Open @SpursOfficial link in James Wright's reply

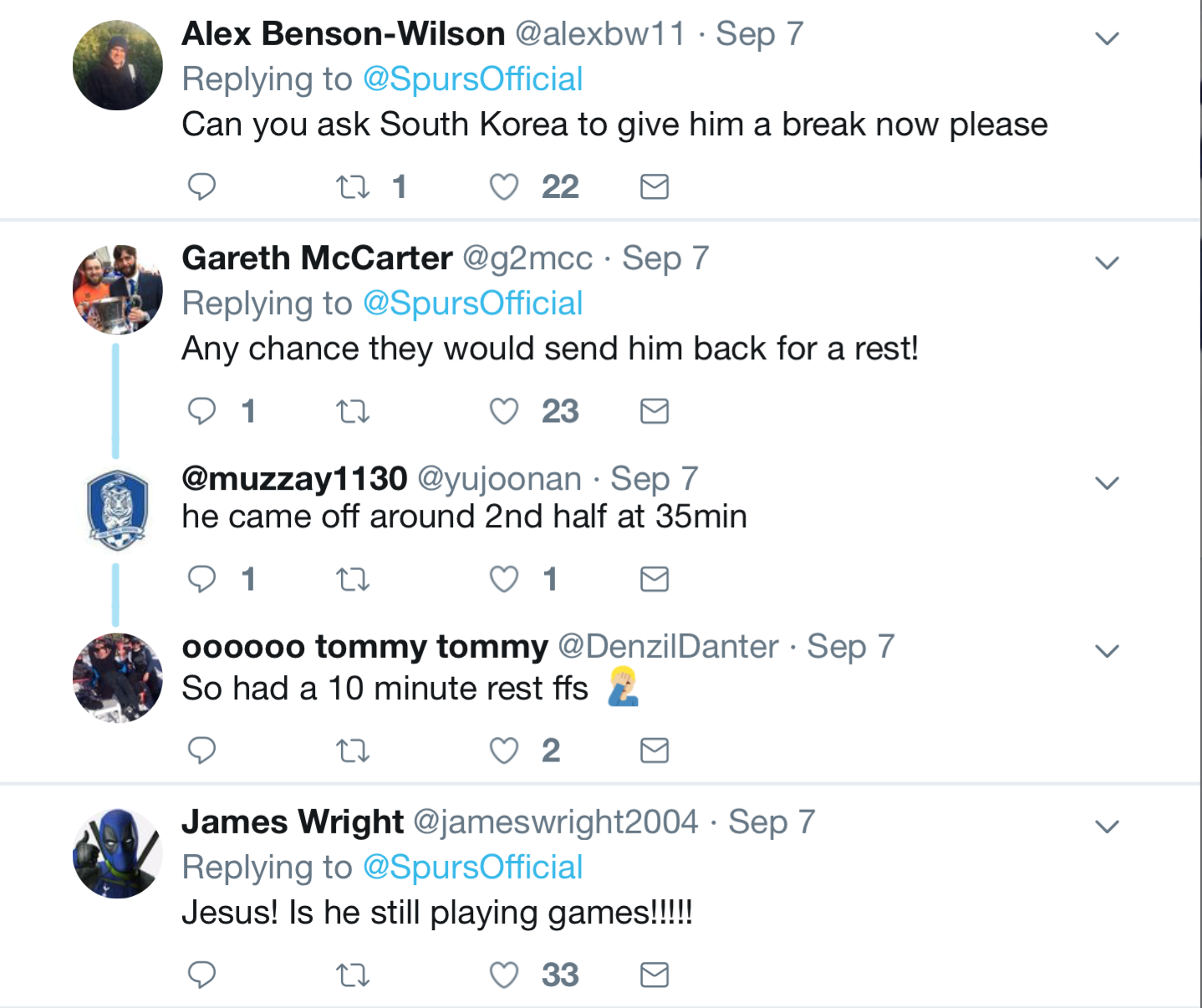tap(472, 868)
